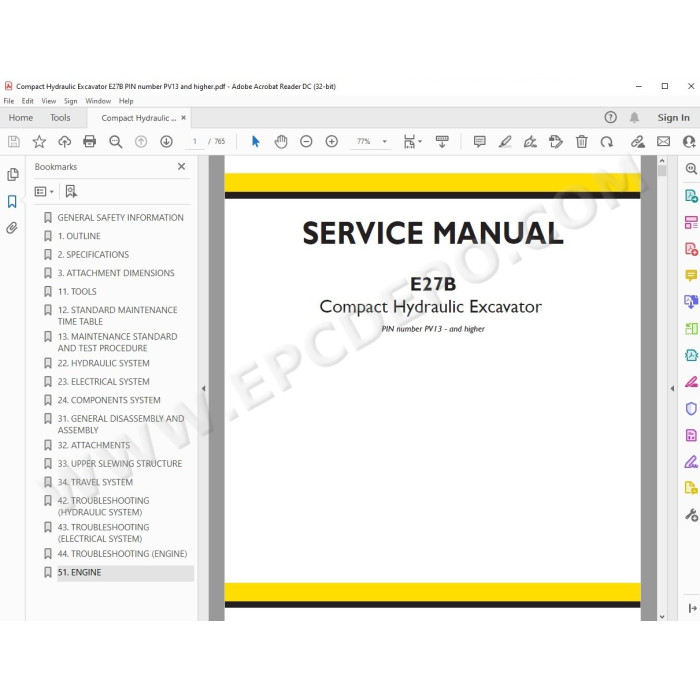Viewport: 700px width, 700px height.
Task: Click the Sign In link
Action: pos(673,117)
